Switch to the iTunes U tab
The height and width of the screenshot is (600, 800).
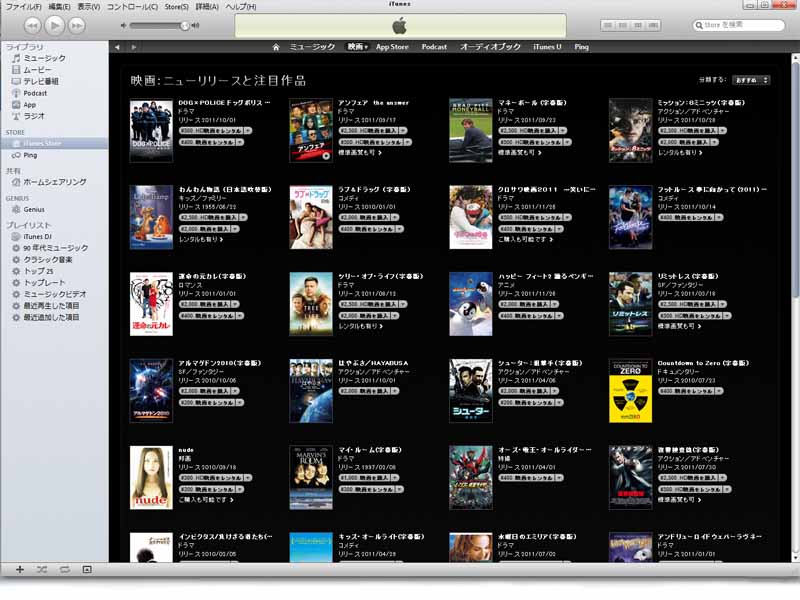click(547, 47)
